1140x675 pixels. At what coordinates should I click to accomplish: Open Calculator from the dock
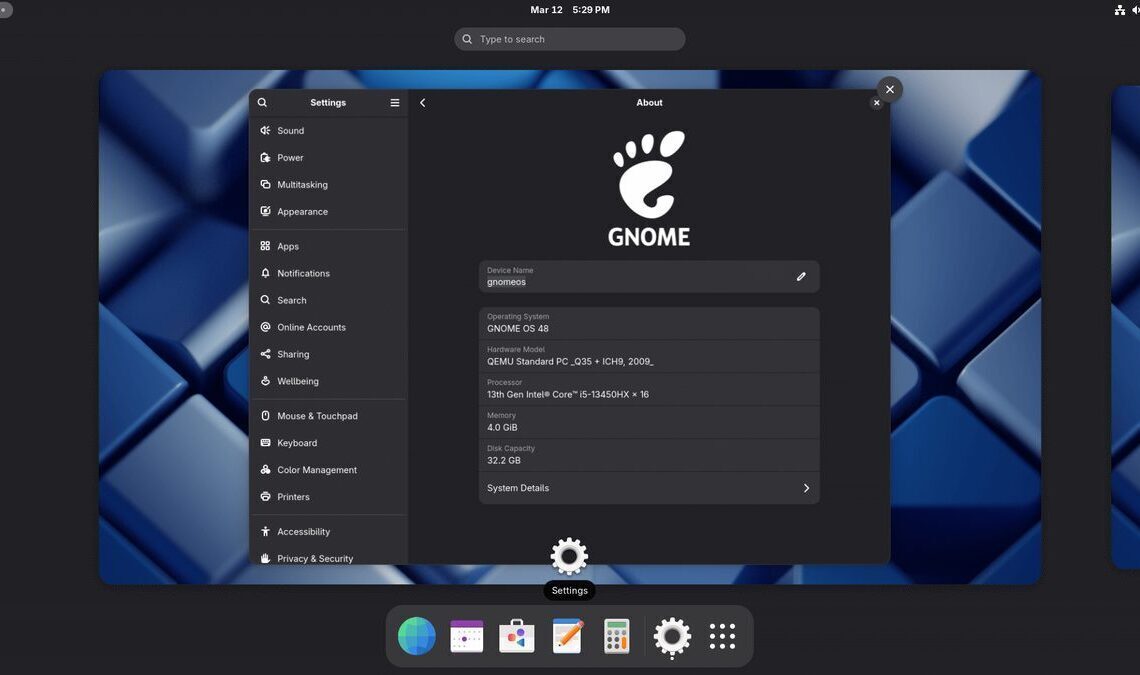point(617,636)
